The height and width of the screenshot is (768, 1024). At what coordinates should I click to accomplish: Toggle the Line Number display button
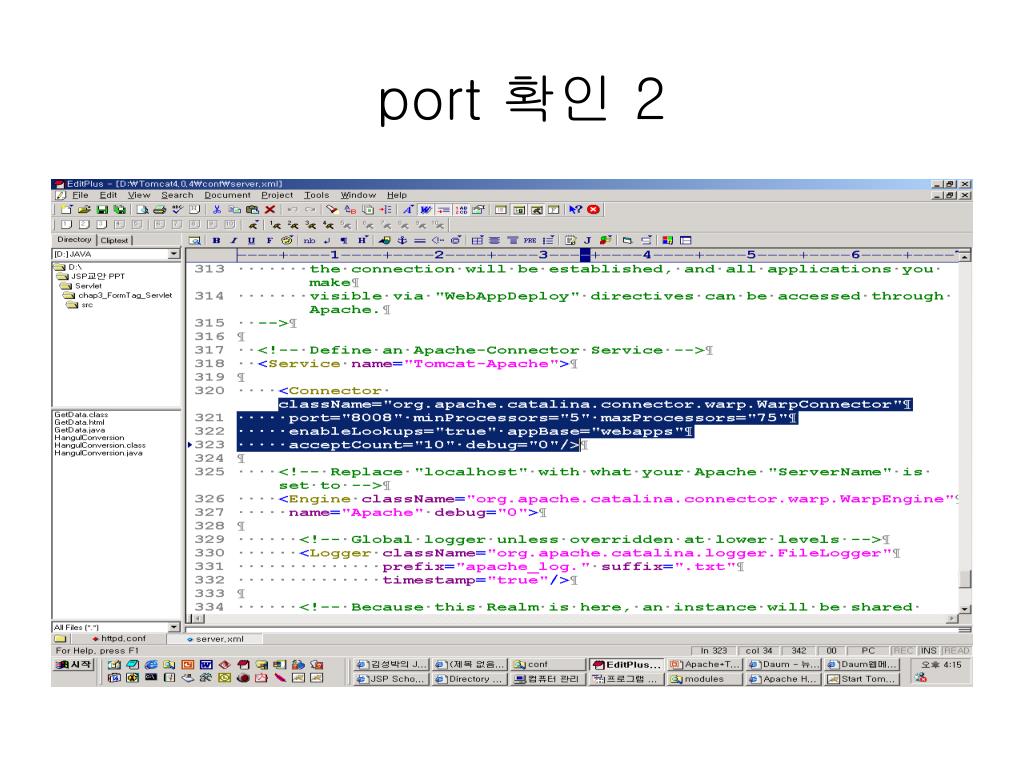click(461, 210)
